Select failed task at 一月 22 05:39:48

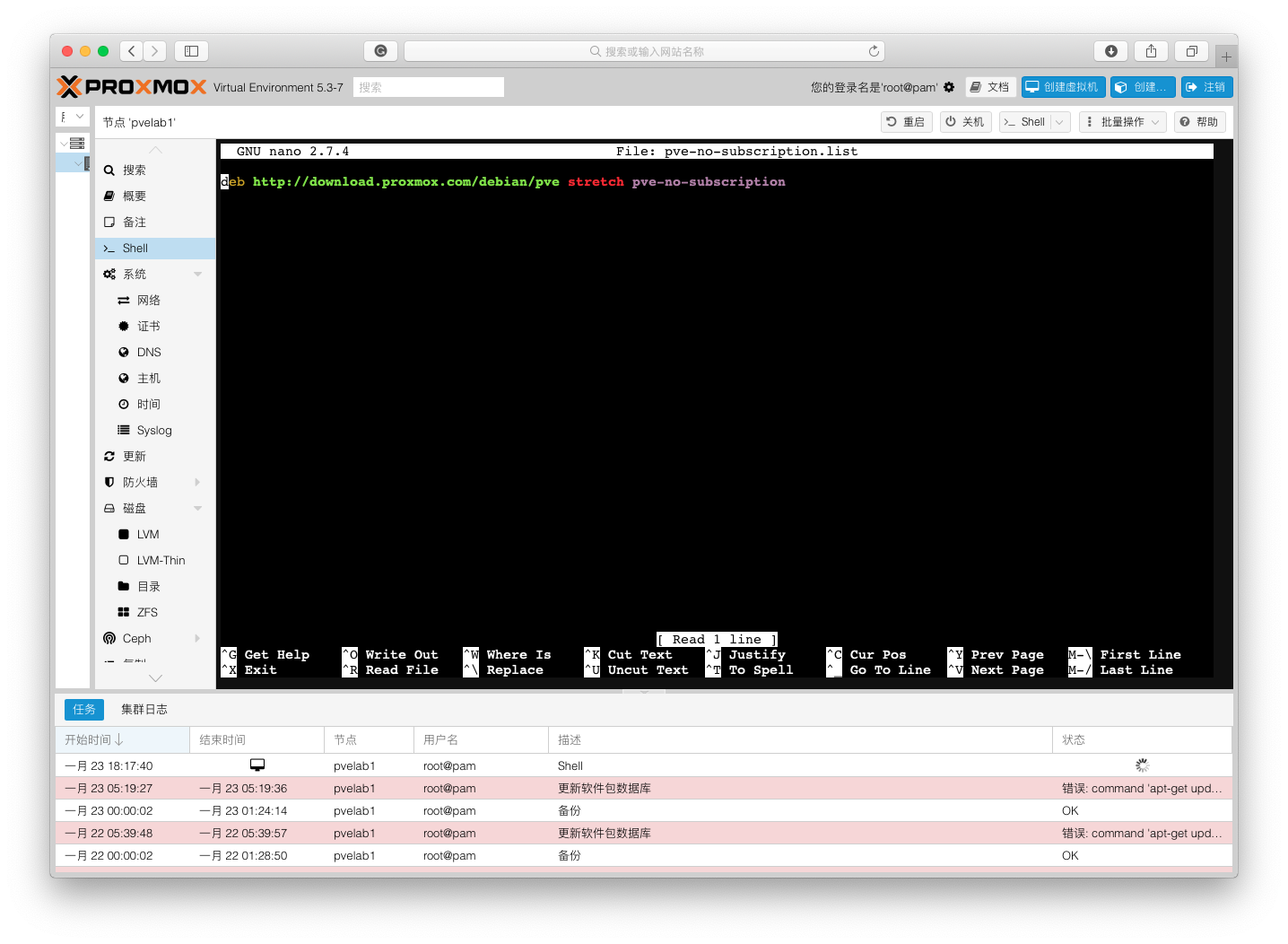pos(643,834)
